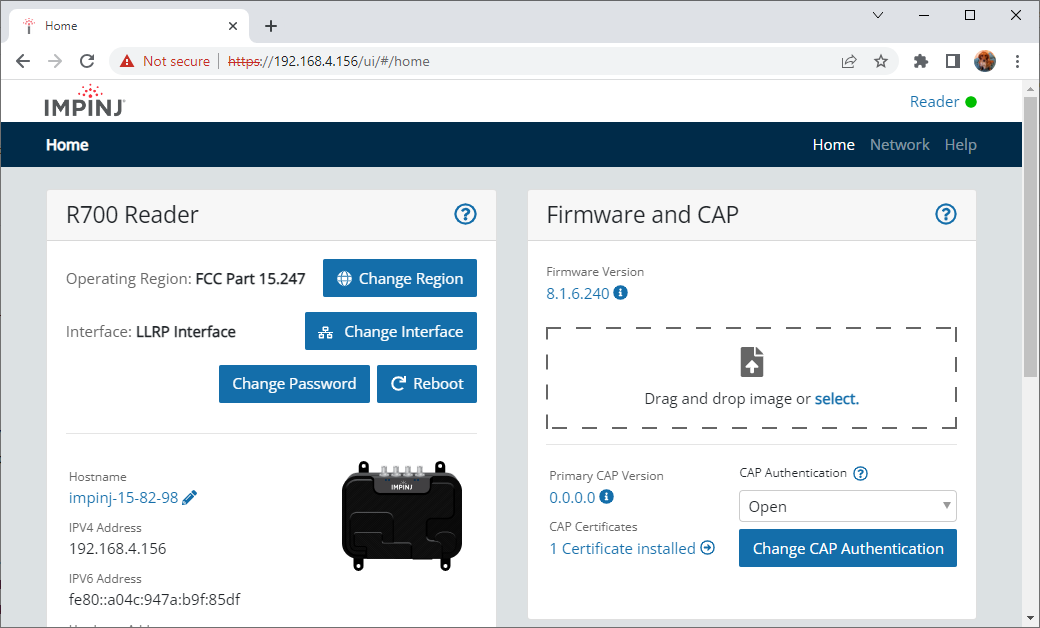The width and height of the screenshot is (1040, 628).
Task: Click 'select.' to choose a firmware image
Action: point(837,398)
